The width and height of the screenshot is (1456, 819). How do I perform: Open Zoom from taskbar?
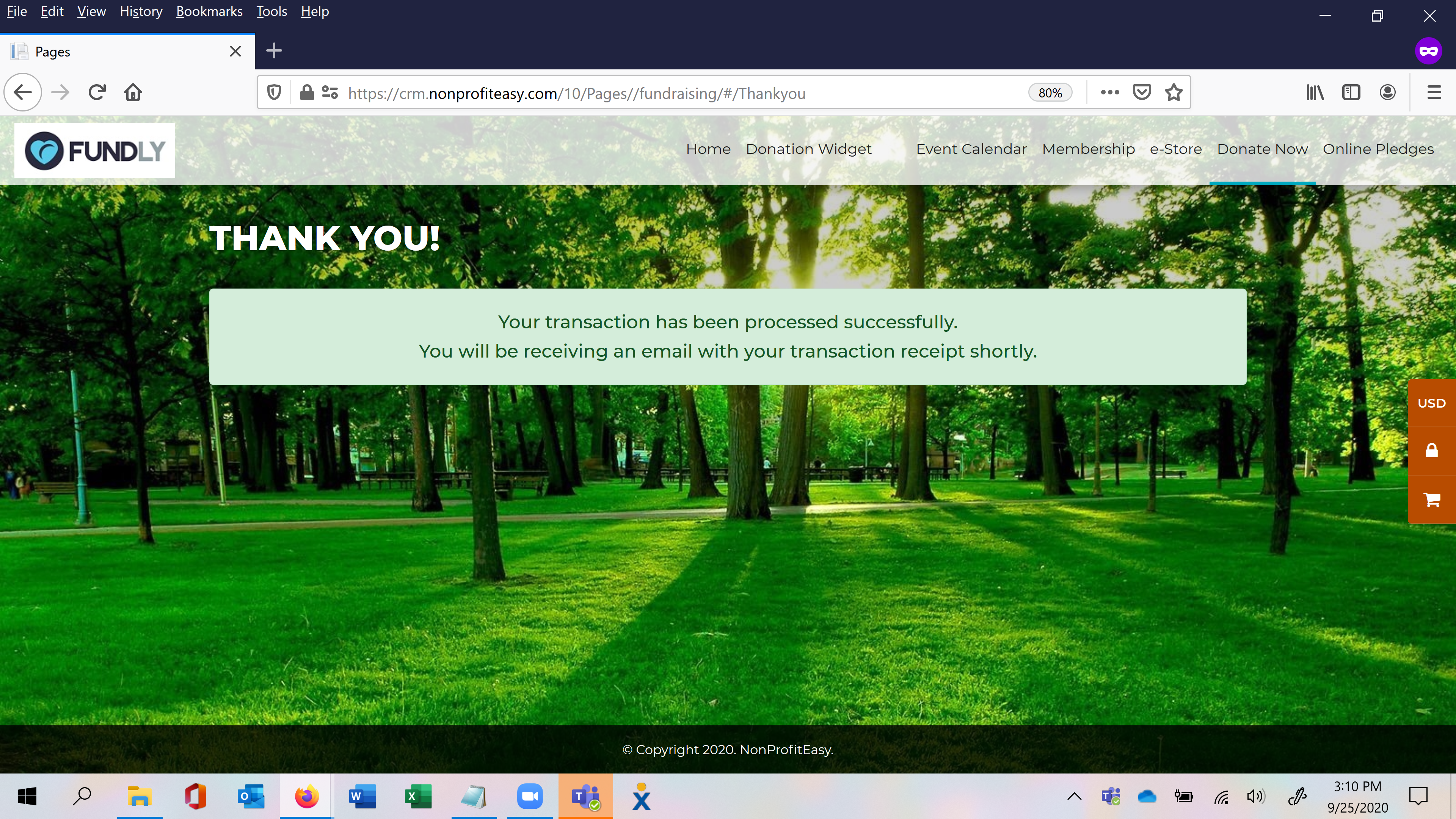tap(530, 796)
